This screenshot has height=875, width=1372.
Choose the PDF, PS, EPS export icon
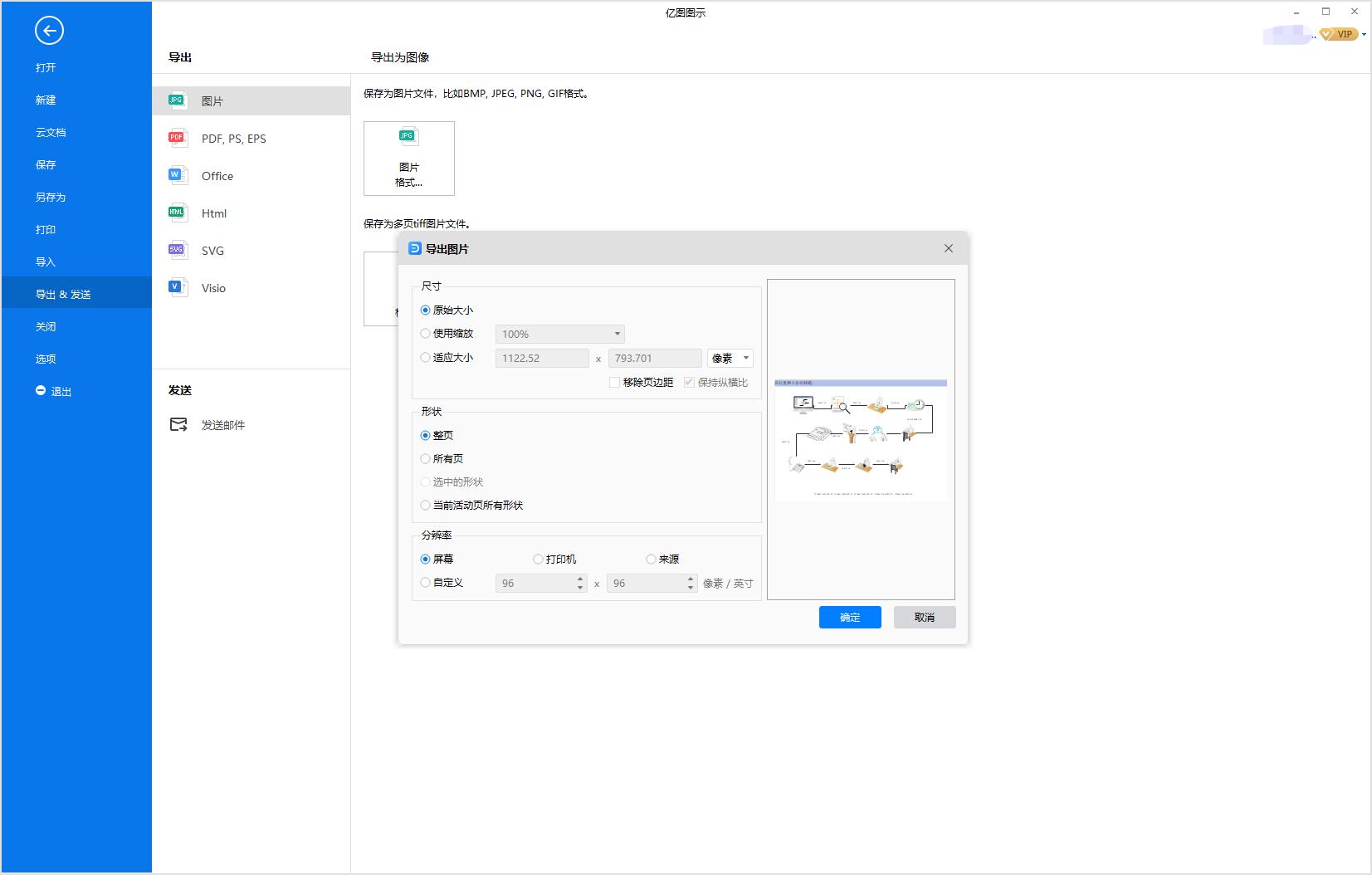click(177, 138)
